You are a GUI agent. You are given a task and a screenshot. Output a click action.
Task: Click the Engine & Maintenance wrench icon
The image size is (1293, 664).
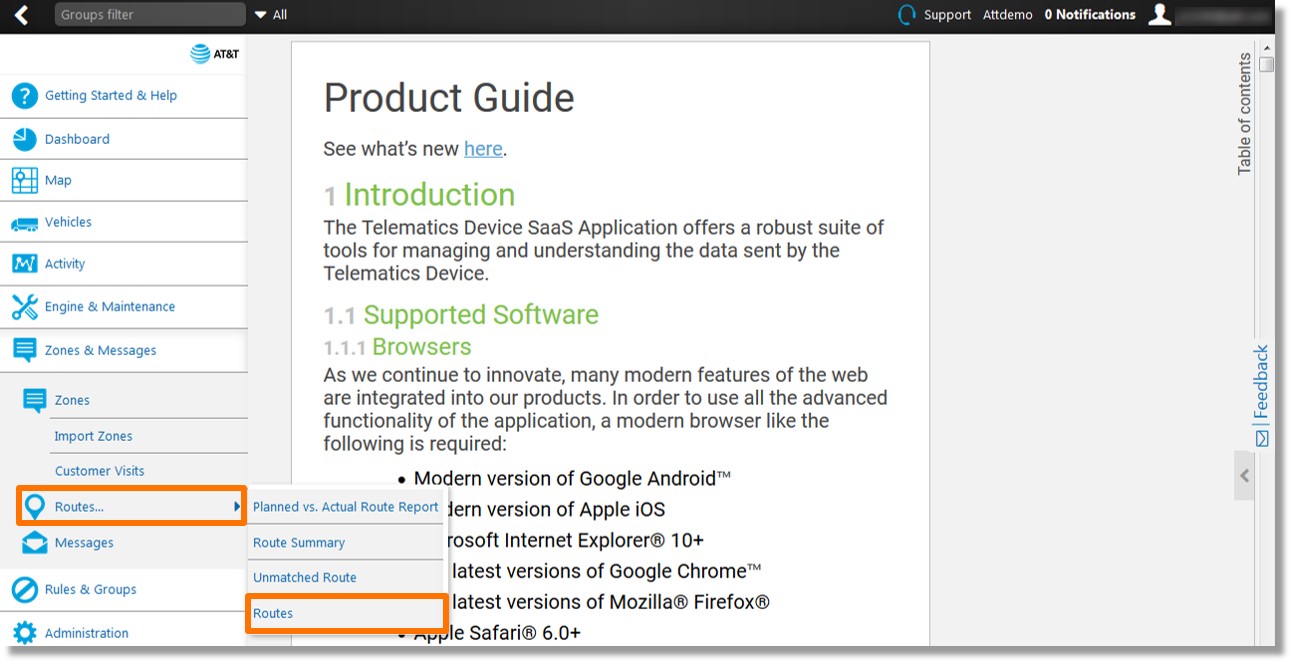24,307
